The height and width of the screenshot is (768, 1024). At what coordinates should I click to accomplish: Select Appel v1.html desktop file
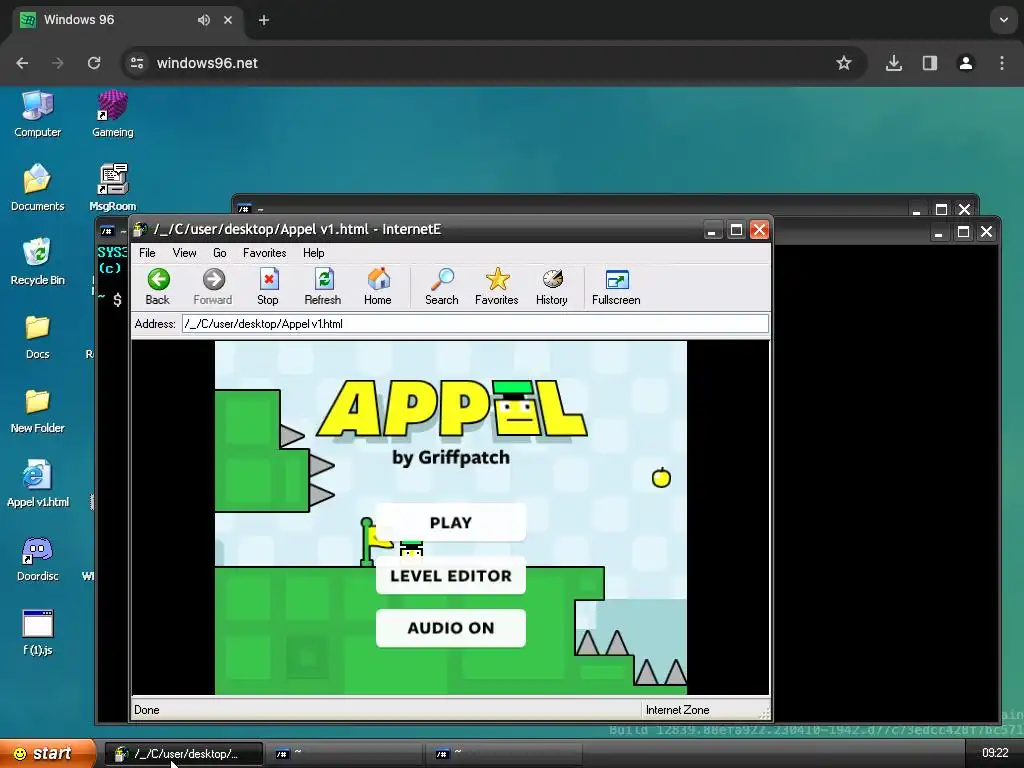click(x=37, y=484)
